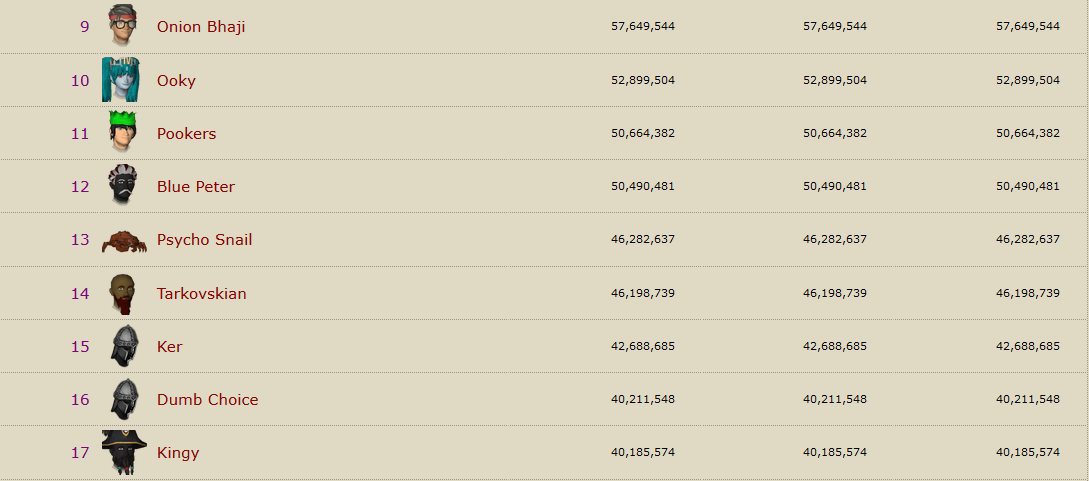Click Onion Bhaji's avatar with glasses
This screenshot has width=1089, height=481.
pyautogui.click(x=123, y=26)
